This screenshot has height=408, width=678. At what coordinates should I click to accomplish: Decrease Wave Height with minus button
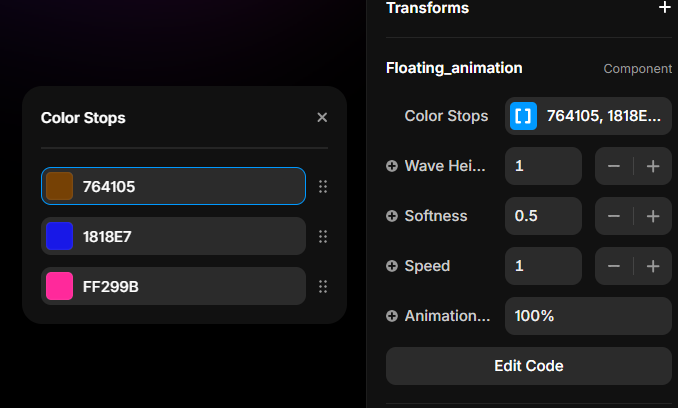coord(614,166)
